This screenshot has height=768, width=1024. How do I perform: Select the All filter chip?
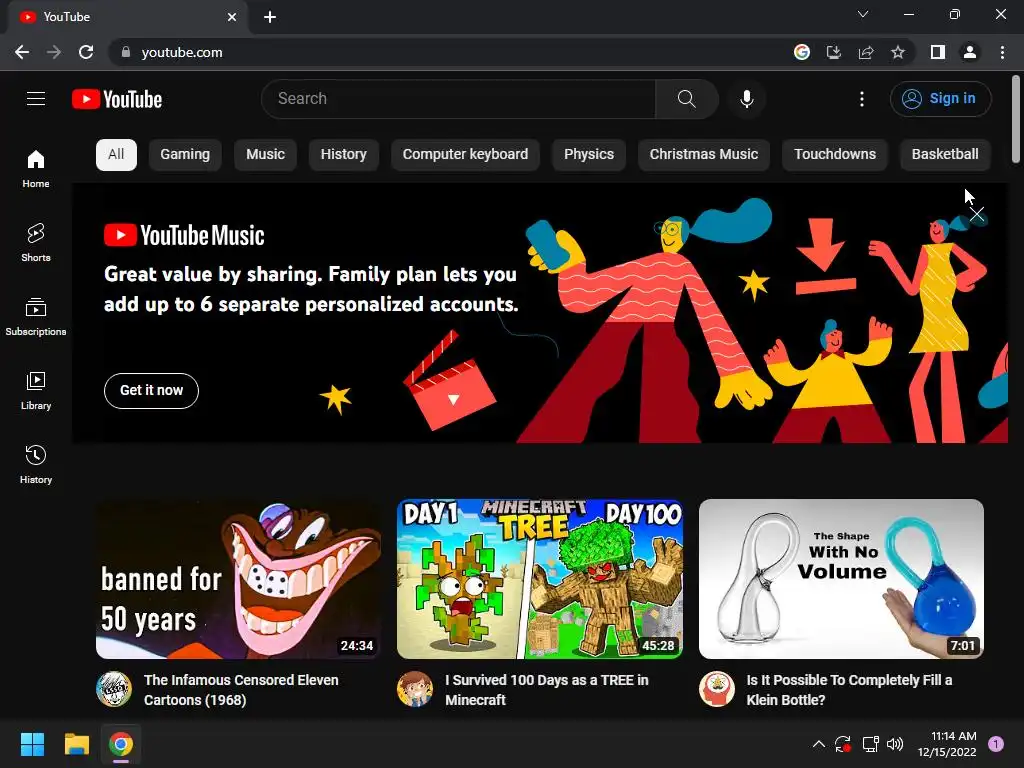click(x=116, y=155)
